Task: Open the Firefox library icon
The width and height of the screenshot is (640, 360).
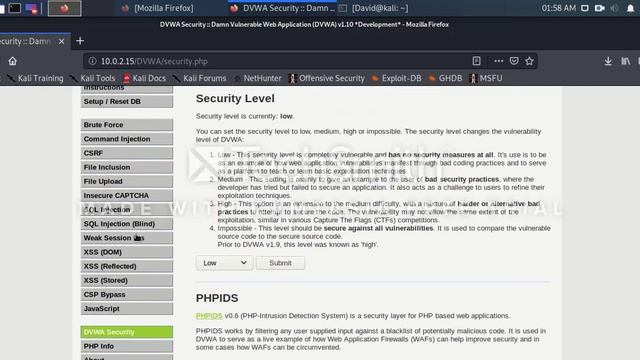Action: [x=625, y=61]
